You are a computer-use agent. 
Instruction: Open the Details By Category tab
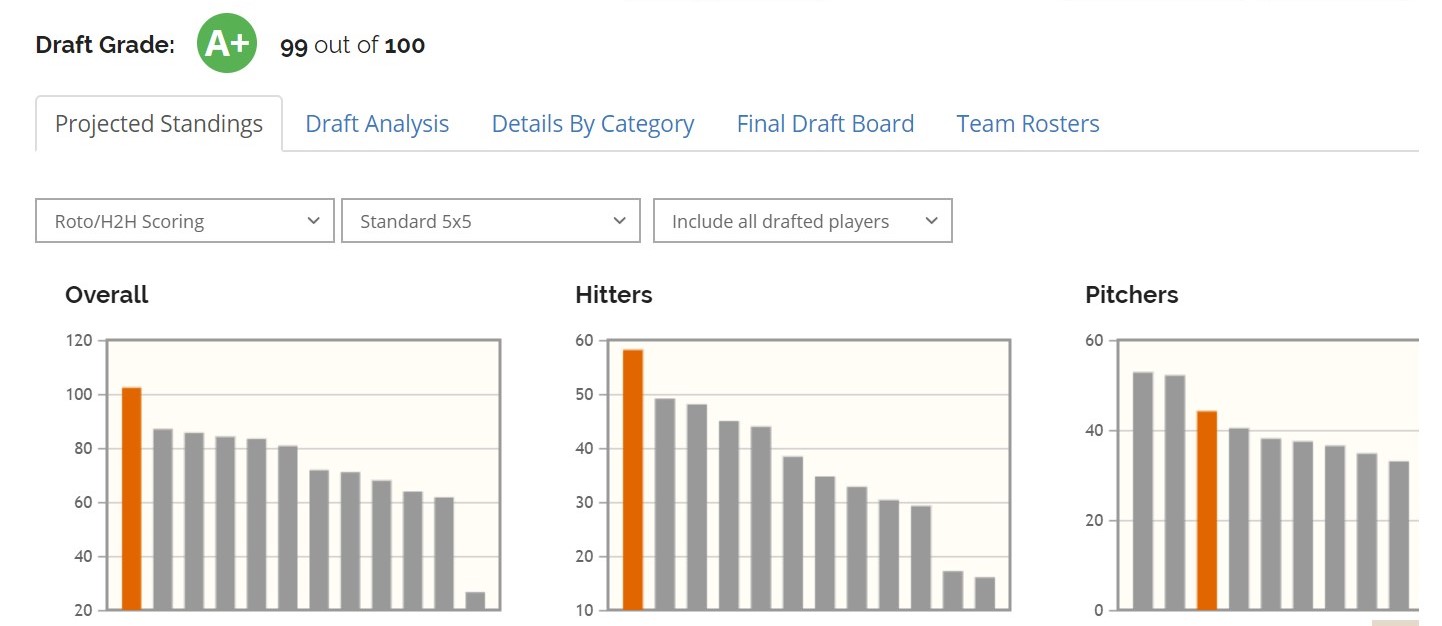click(593, 124)
